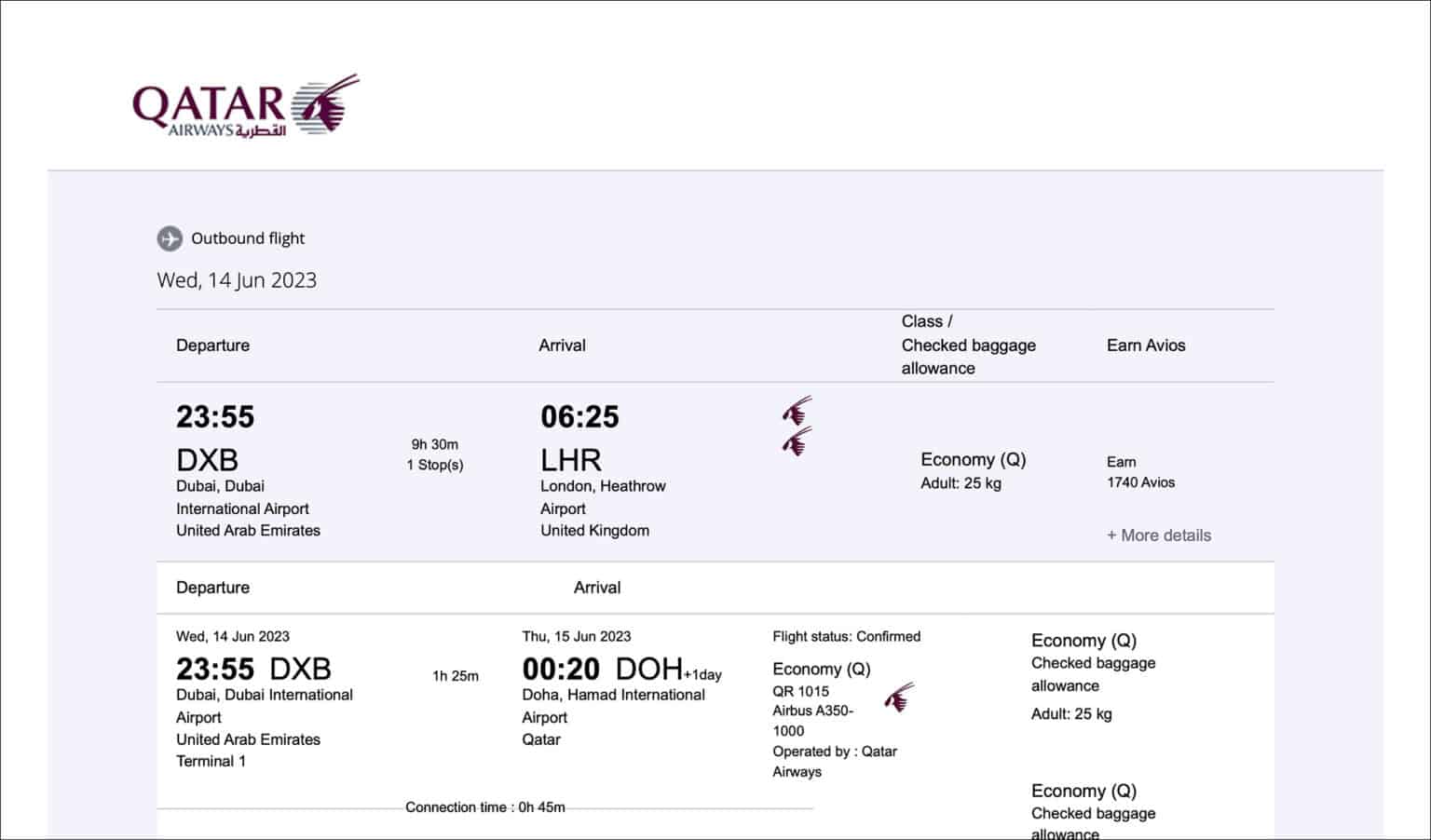Click the upper oryx bird icon beside LHR
Screen dimensions: 1431x840
click(797, 410)
